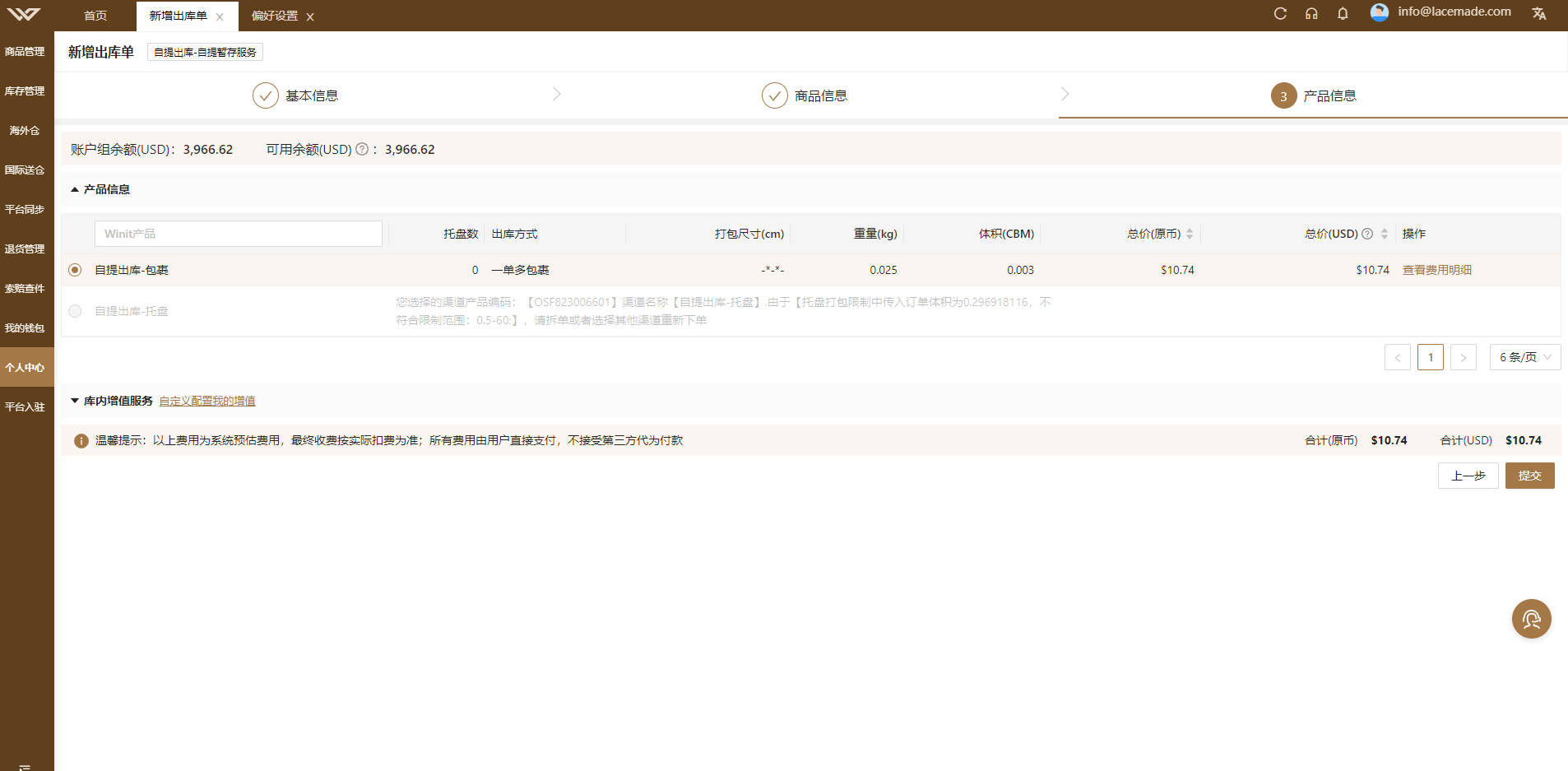Click the help icon beside 可用余额(USD)

[362, 149]
